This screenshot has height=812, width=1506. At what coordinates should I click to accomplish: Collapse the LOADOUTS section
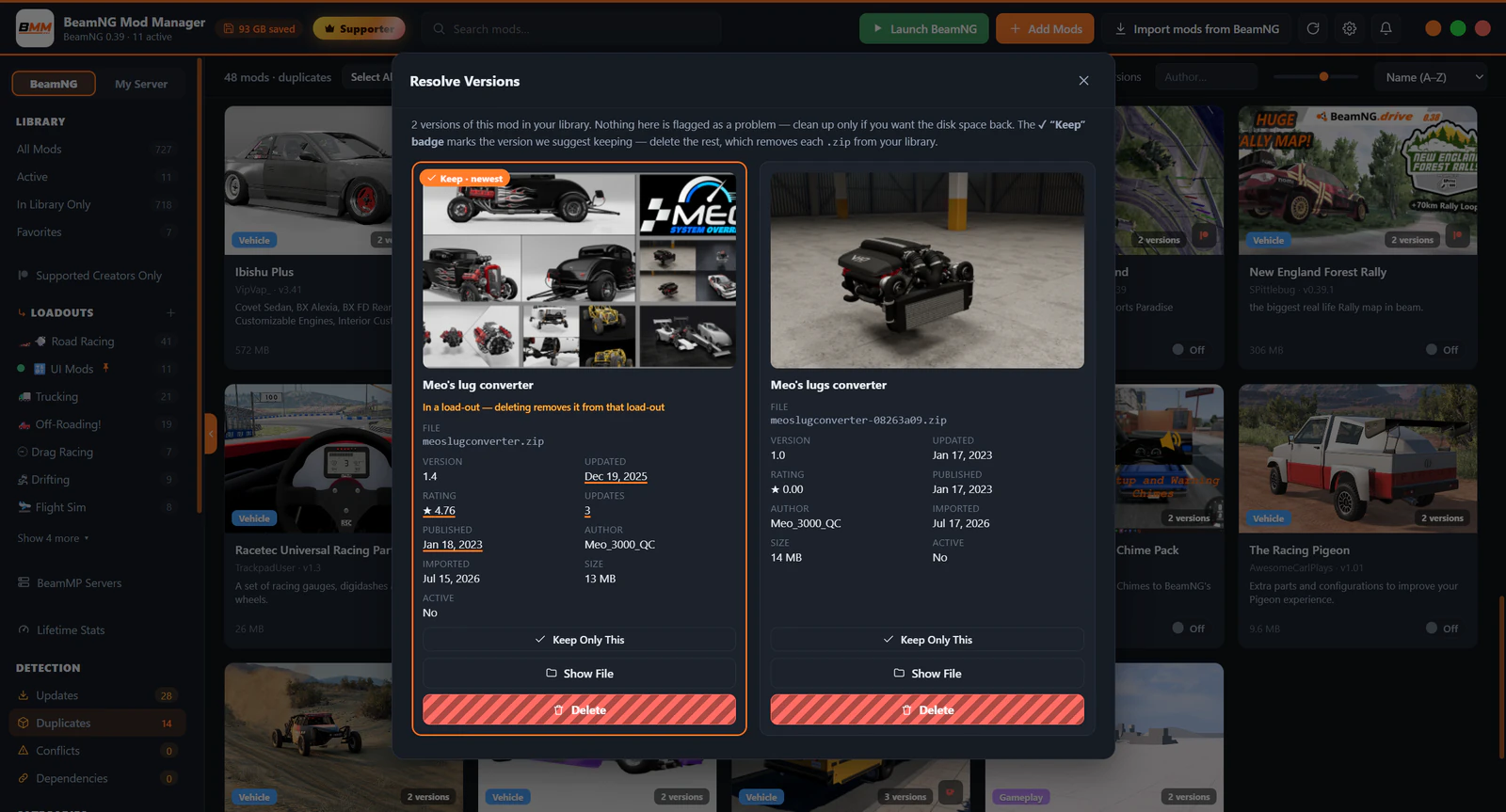click(x=56, y=312)
